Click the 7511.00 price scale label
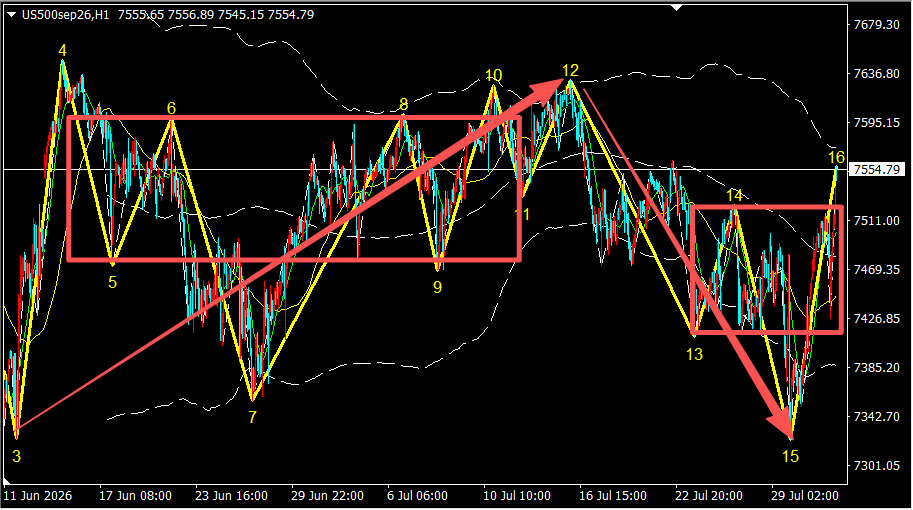 pos(876,221)
